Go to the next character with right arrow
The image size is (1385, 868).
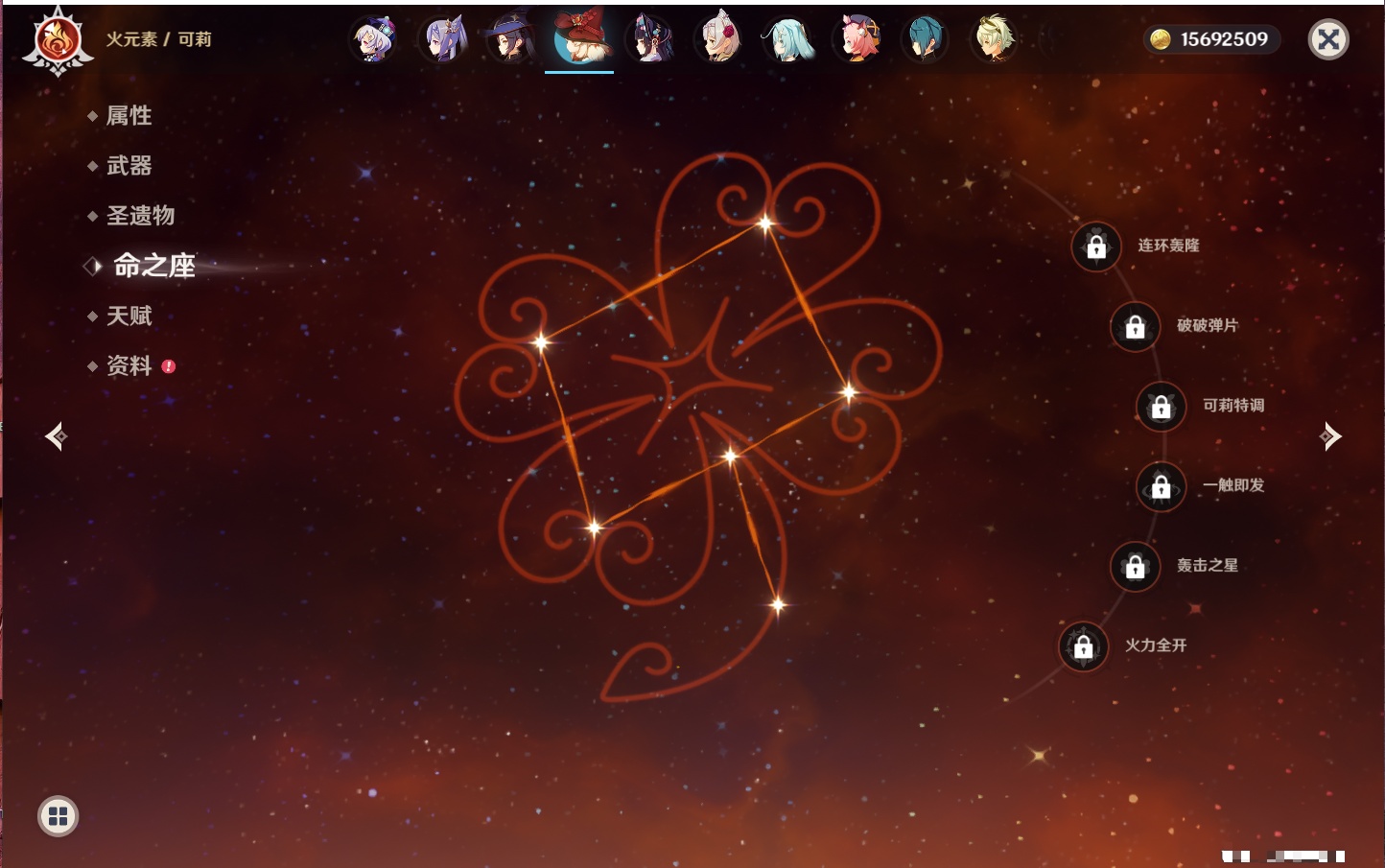[x=1330, y=436]
